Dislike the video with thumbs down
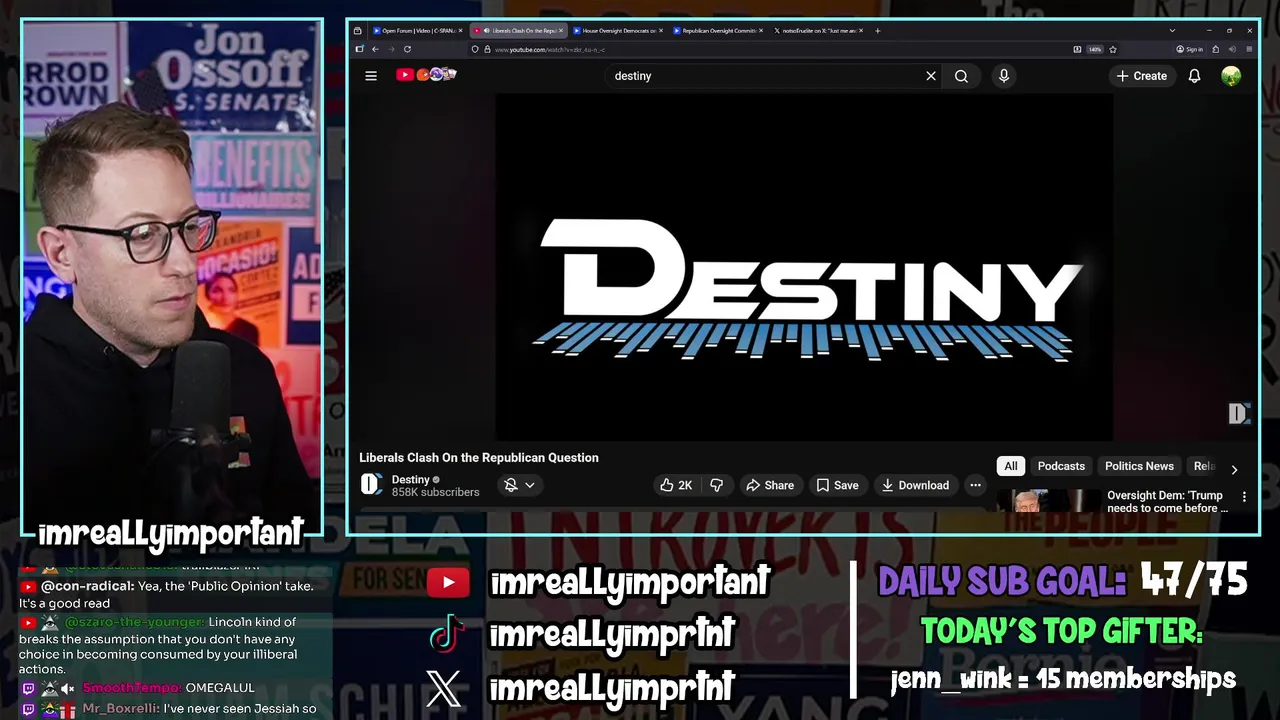 point(716,485)
